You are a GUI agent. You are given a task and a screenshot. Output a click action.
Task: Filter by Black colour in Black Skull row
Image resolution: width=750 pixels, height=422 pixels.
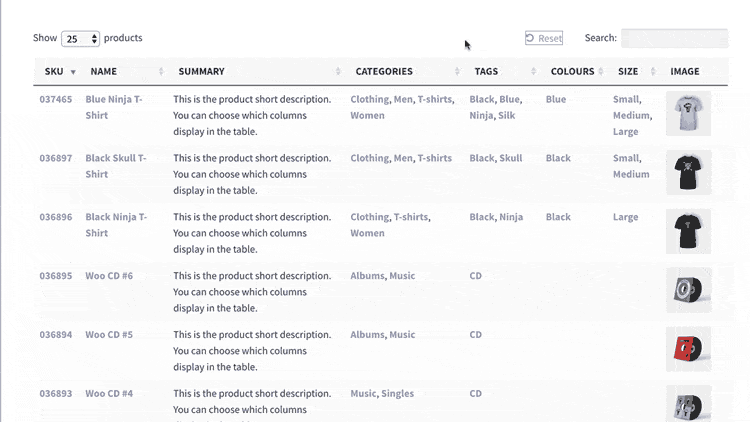coord(558,158)
